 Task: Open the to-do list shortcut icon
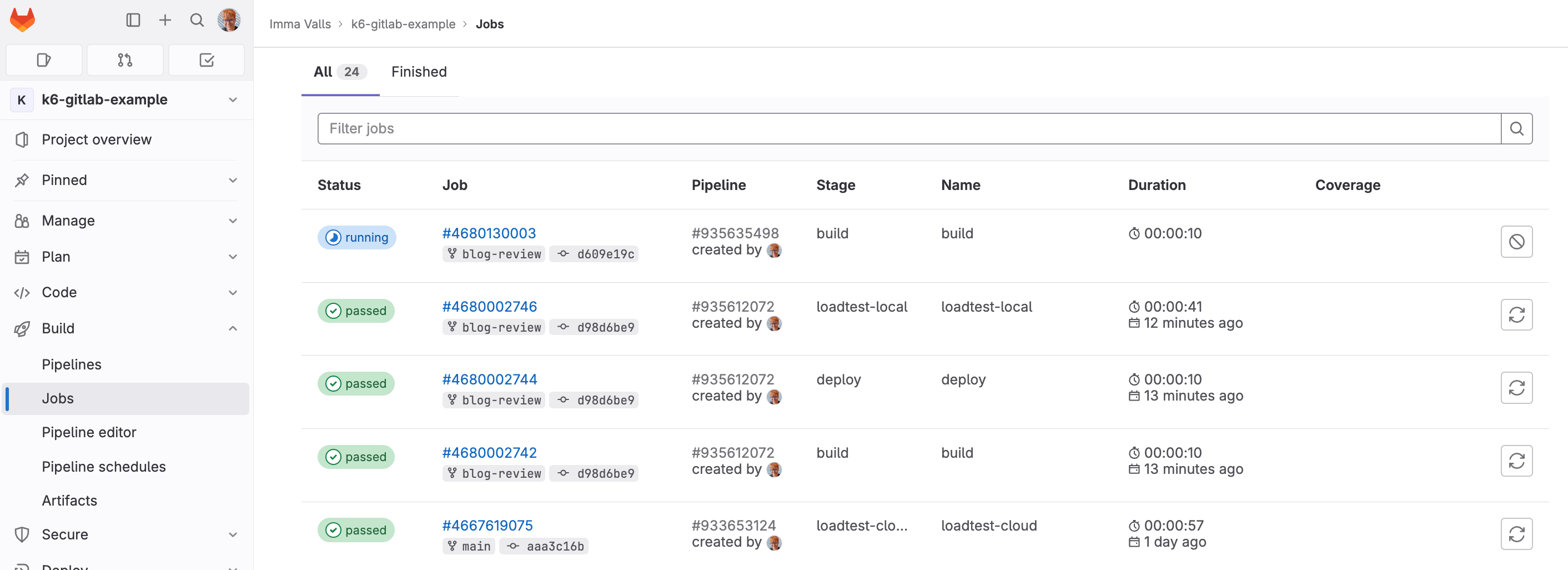point(207,59)
